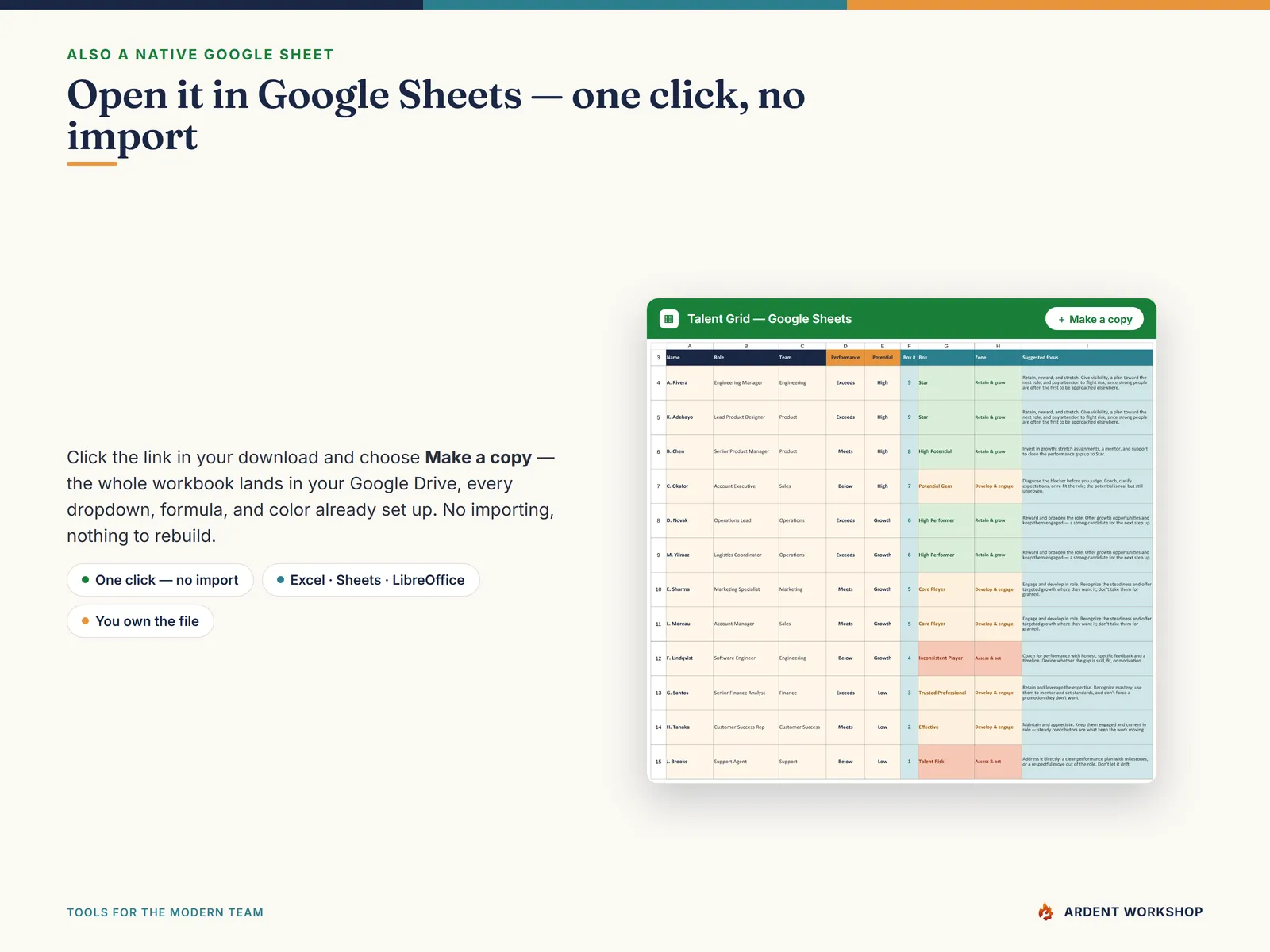Click the orange Performance header cell
Screen dimensions: 1270x952
845,358
